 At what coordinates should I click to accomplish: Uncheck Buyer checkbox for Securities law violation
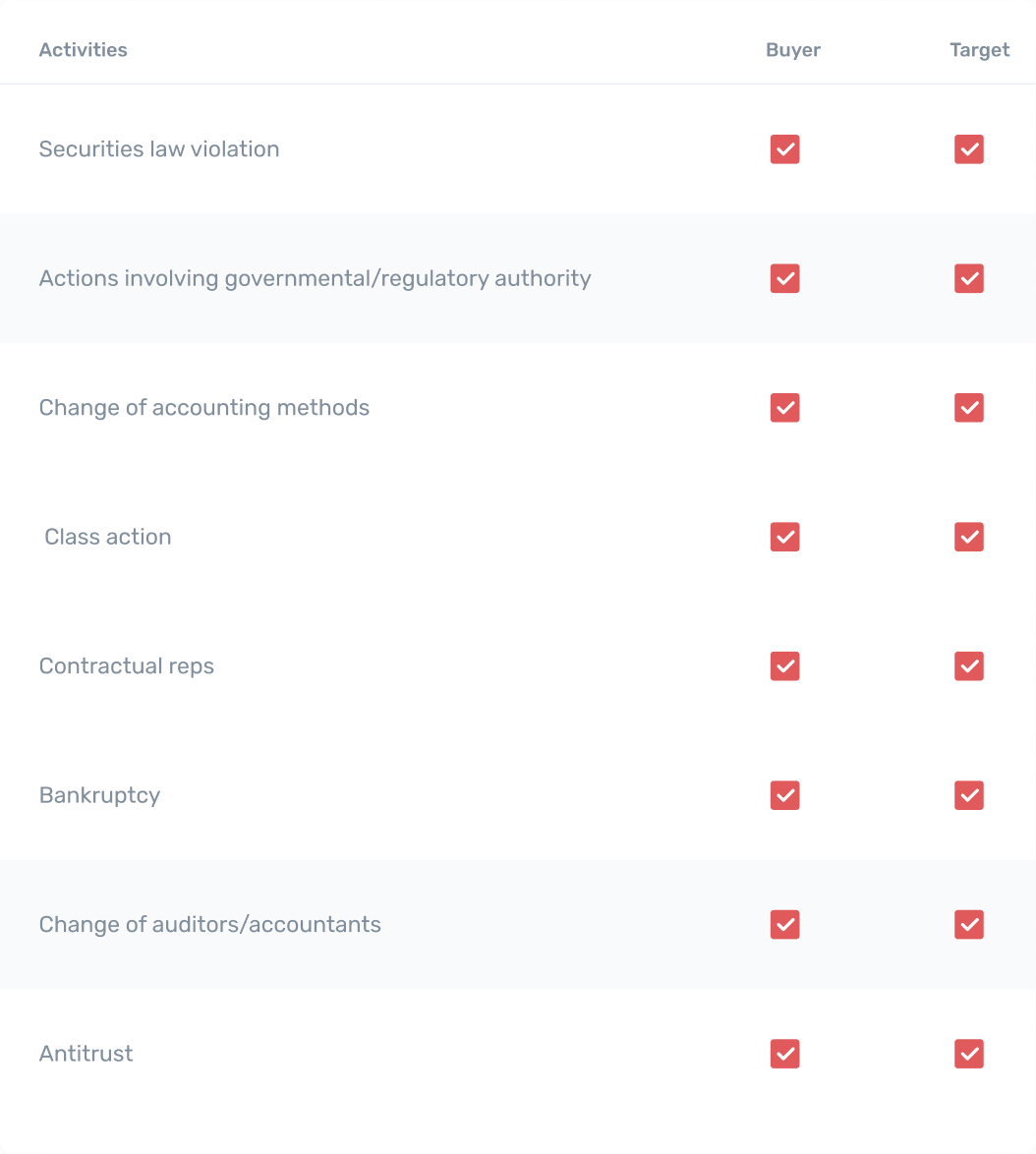(784, 149)
